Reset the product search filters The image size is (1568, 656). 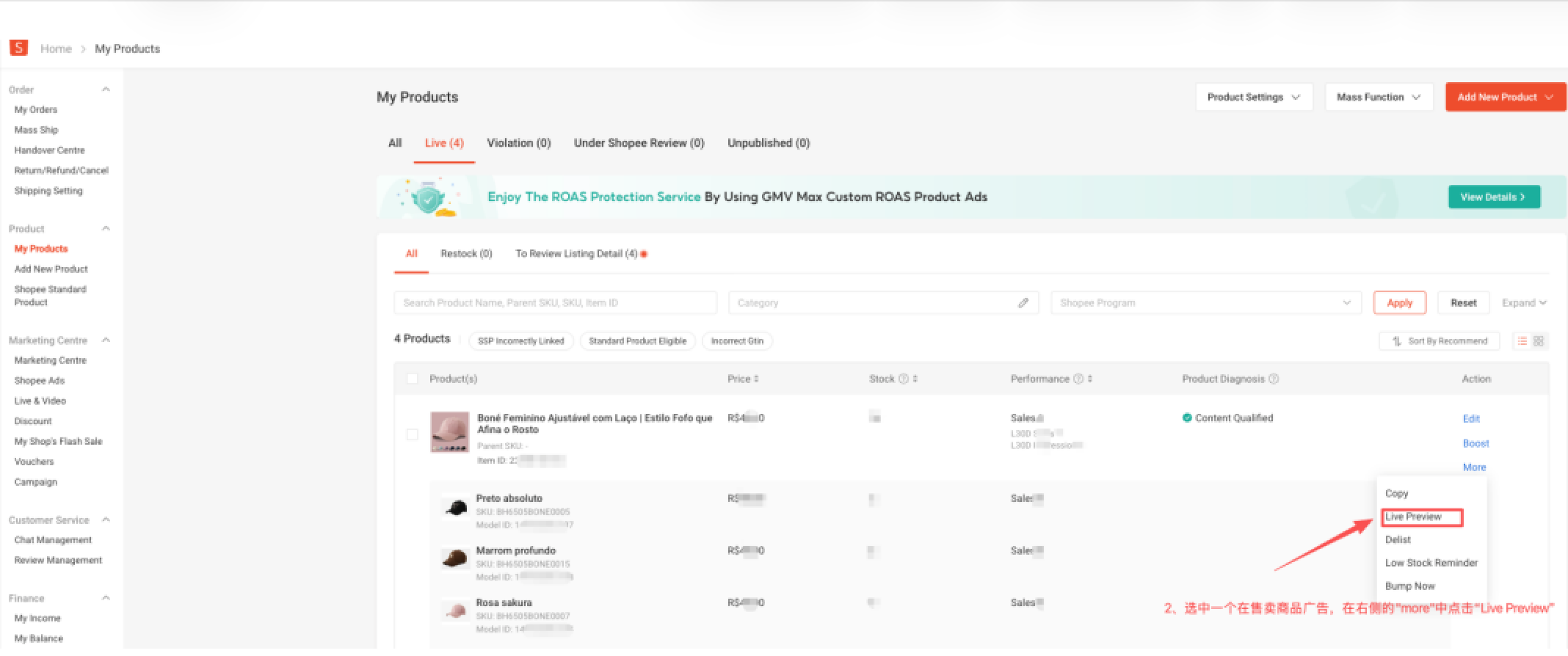click(x=1463, y=302)
